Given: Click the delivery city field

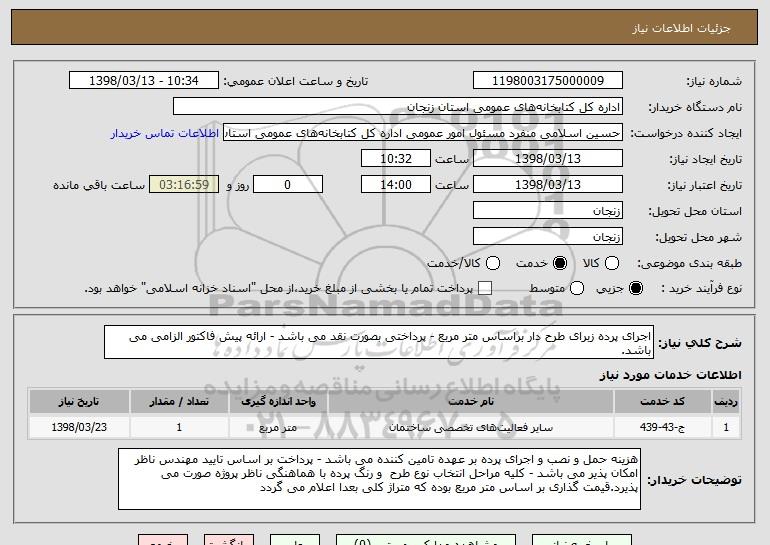Looking at the screenshot, I should tap(548, 237).
